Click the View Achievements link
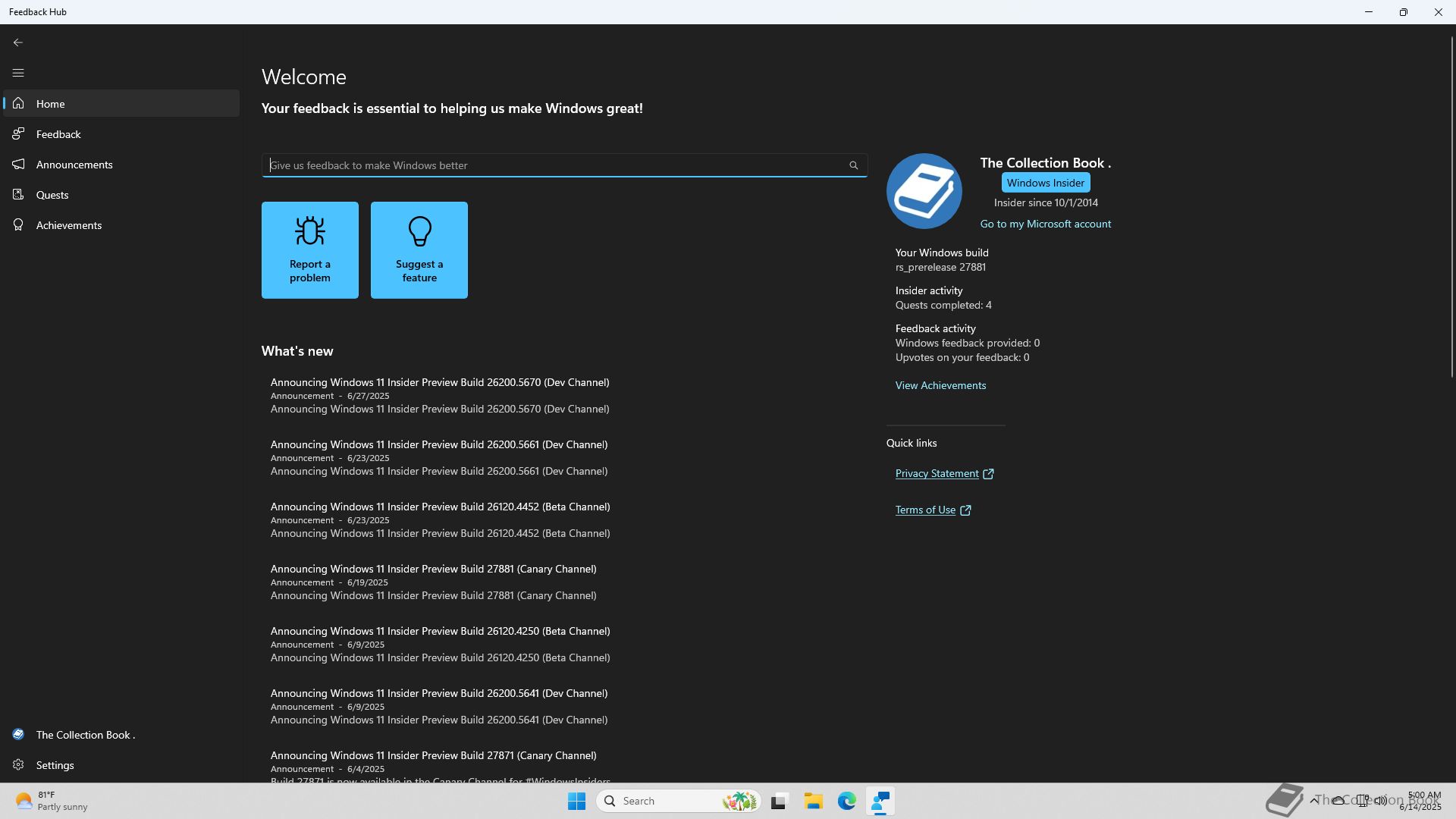The height and width of the screenshot is (819, 1456). [940, 385]
